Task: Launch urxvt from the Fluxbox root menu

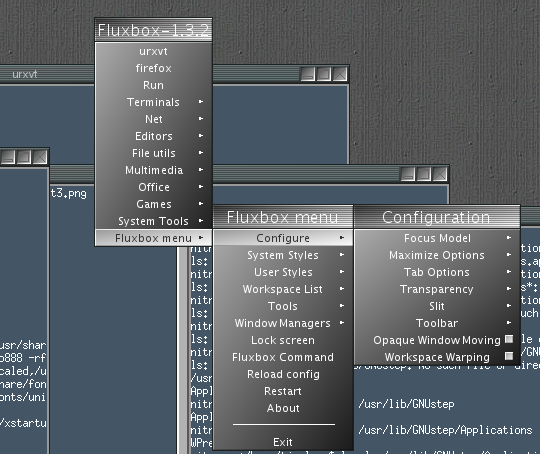Action: coord(153,51)
